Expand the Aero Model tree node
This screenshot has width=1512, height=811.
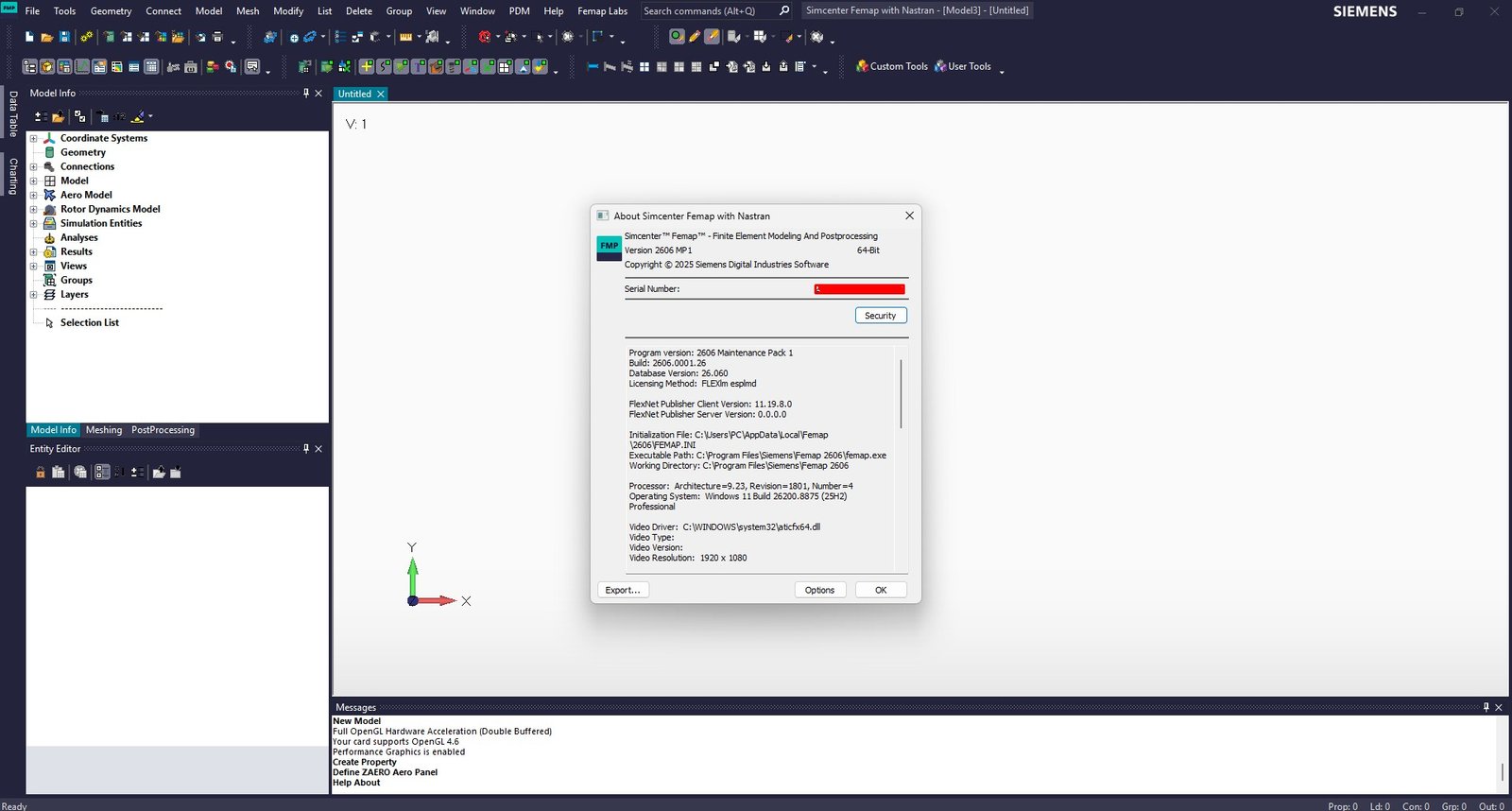(33, 195)
